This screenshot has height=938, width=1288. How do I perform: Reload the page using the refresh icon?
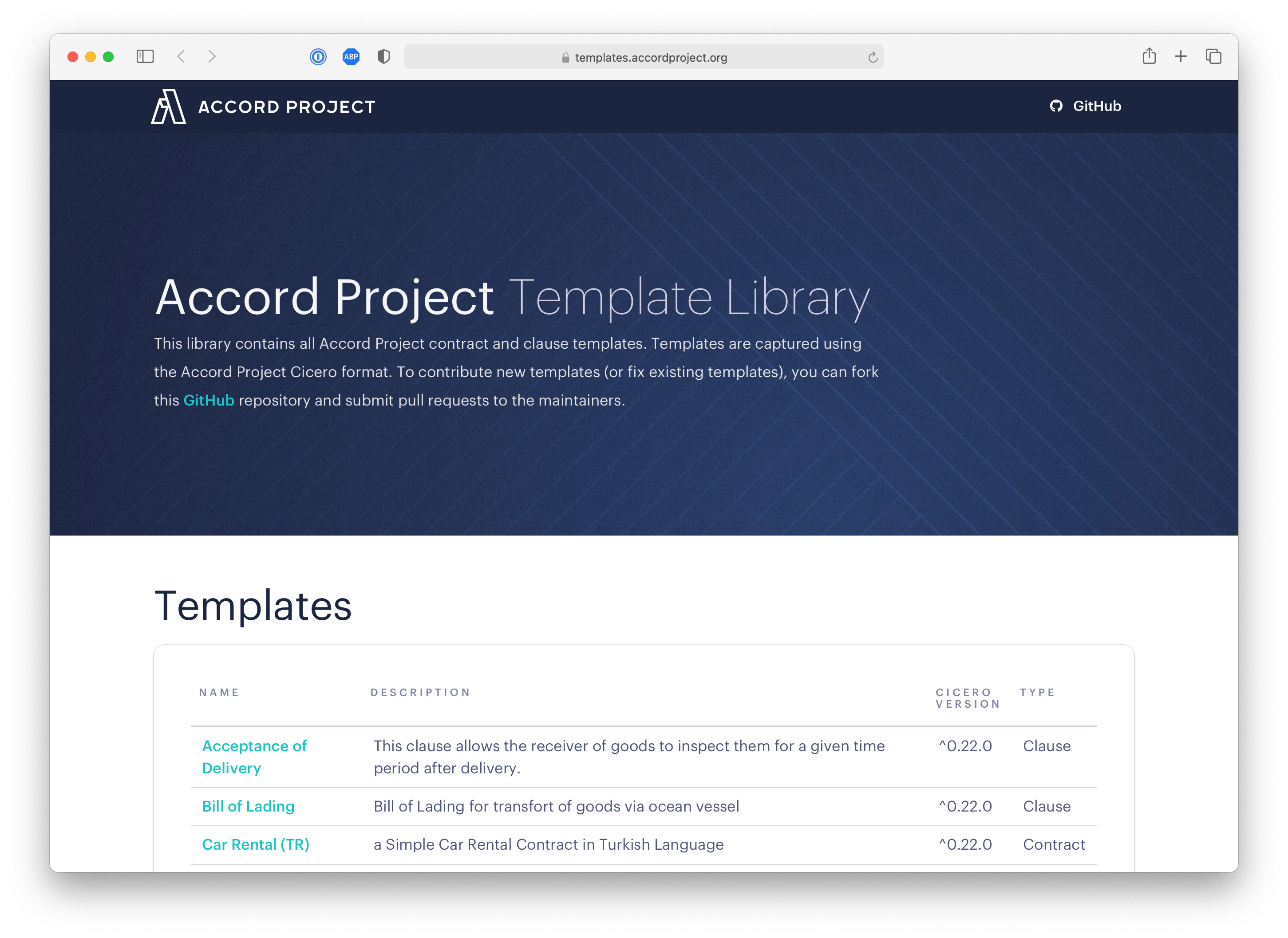[x=873, y=57]
